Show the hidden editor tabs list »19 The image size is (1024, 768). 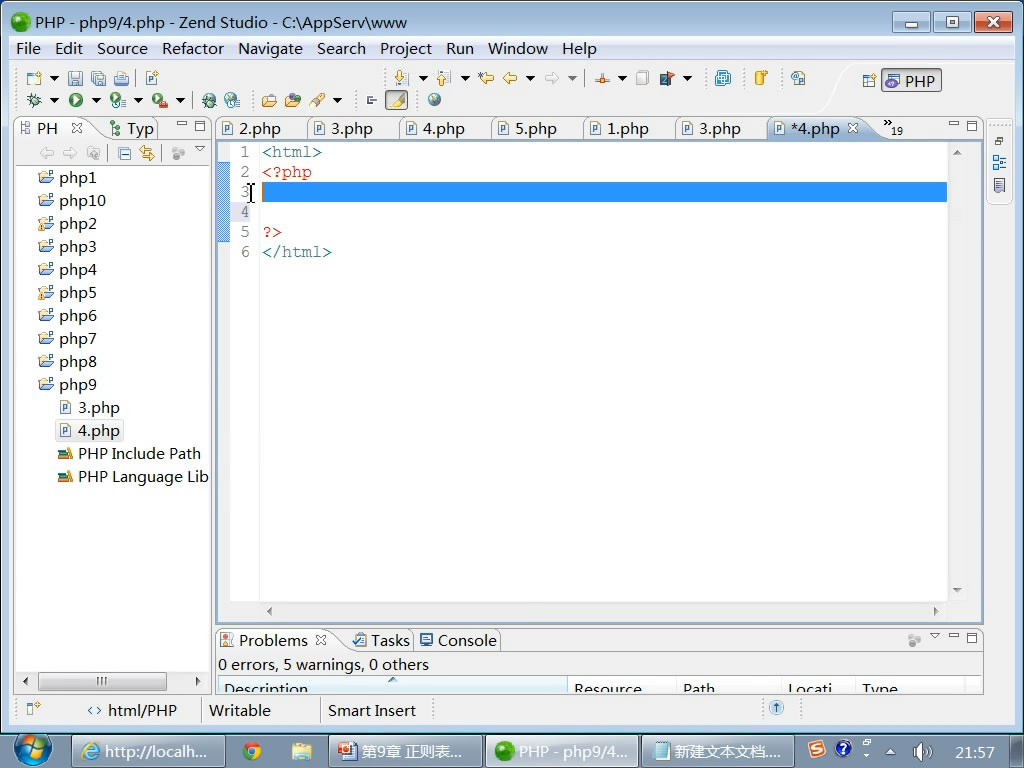pos(893,127)
